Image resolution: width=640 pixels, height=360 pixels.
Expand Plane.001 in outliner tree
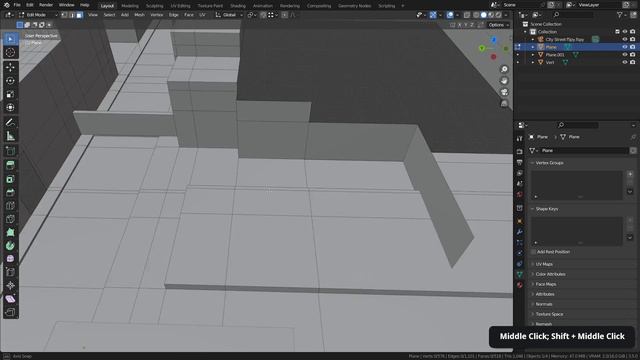point(533,55)
